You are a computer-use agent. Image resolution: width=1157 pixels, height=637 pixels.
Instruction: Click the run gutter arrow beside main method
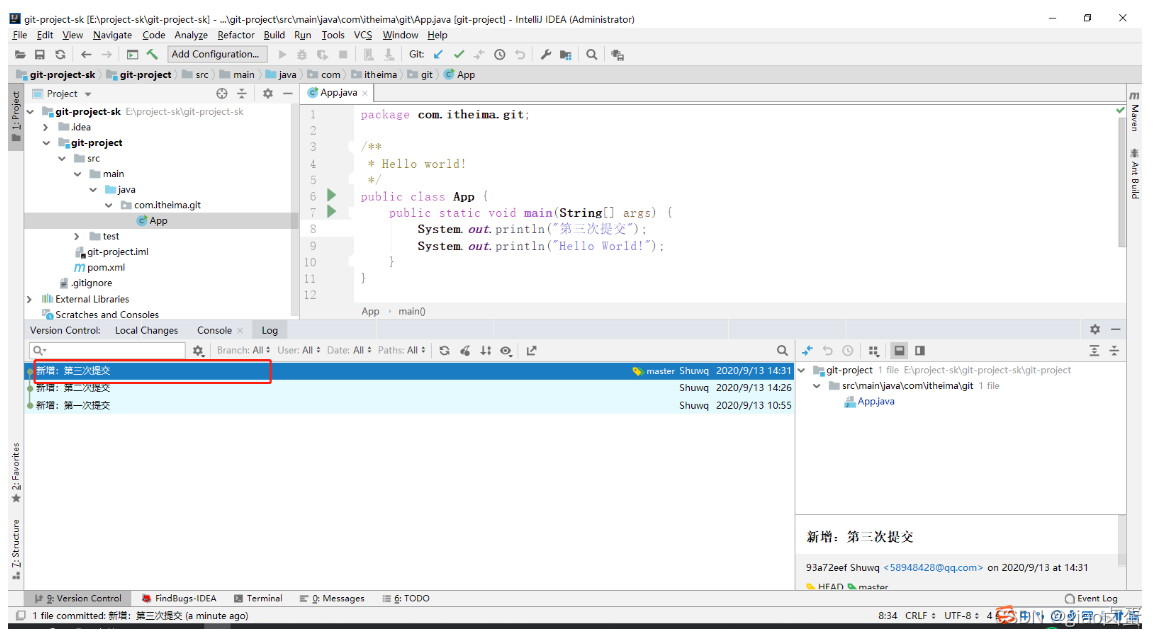[331, 212]
